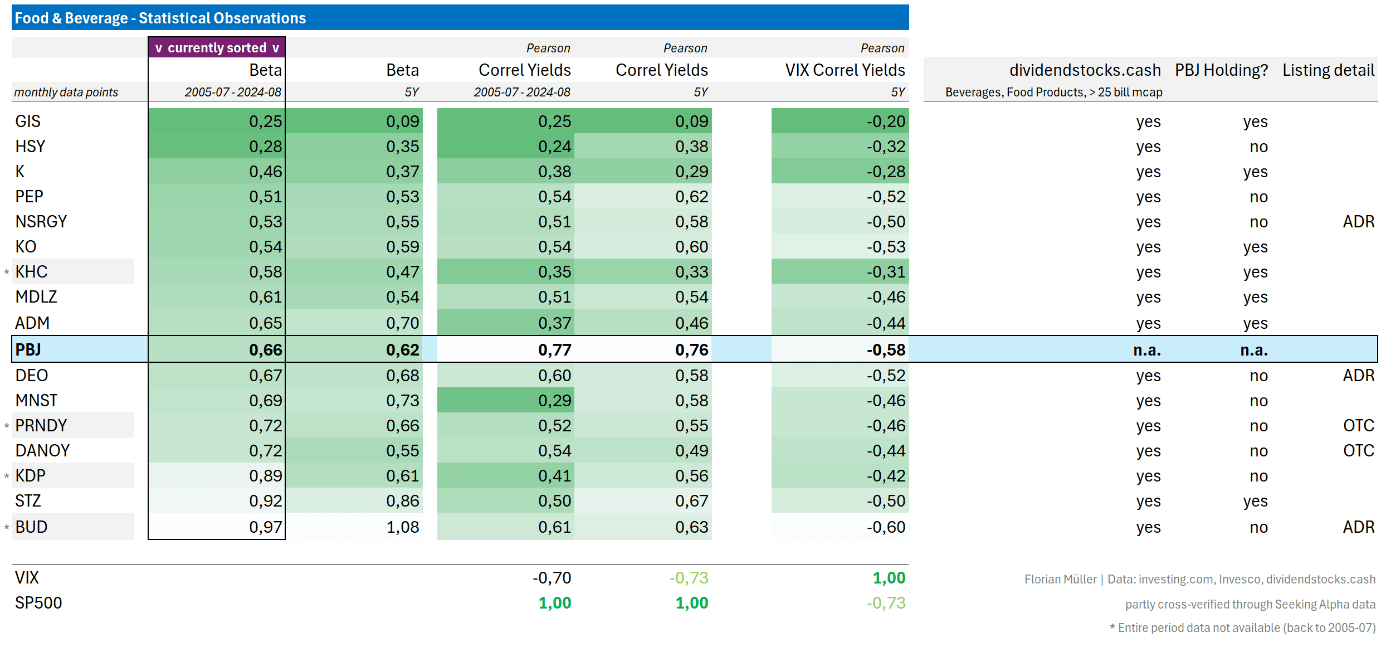Click the 'dividendstocks.cash' column header

(x=1085, y=70)
